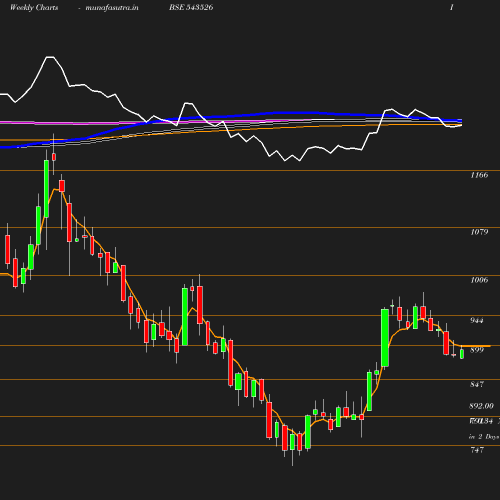Select the 1079 price level label
This screenshot has width=500, height=500.
point(479,232)
